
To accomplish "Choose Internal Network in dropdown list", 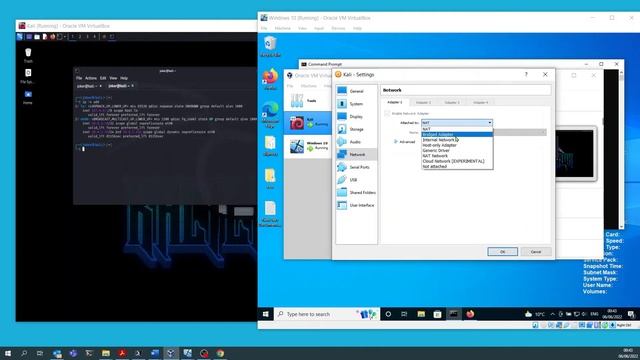I will point(457,140).
